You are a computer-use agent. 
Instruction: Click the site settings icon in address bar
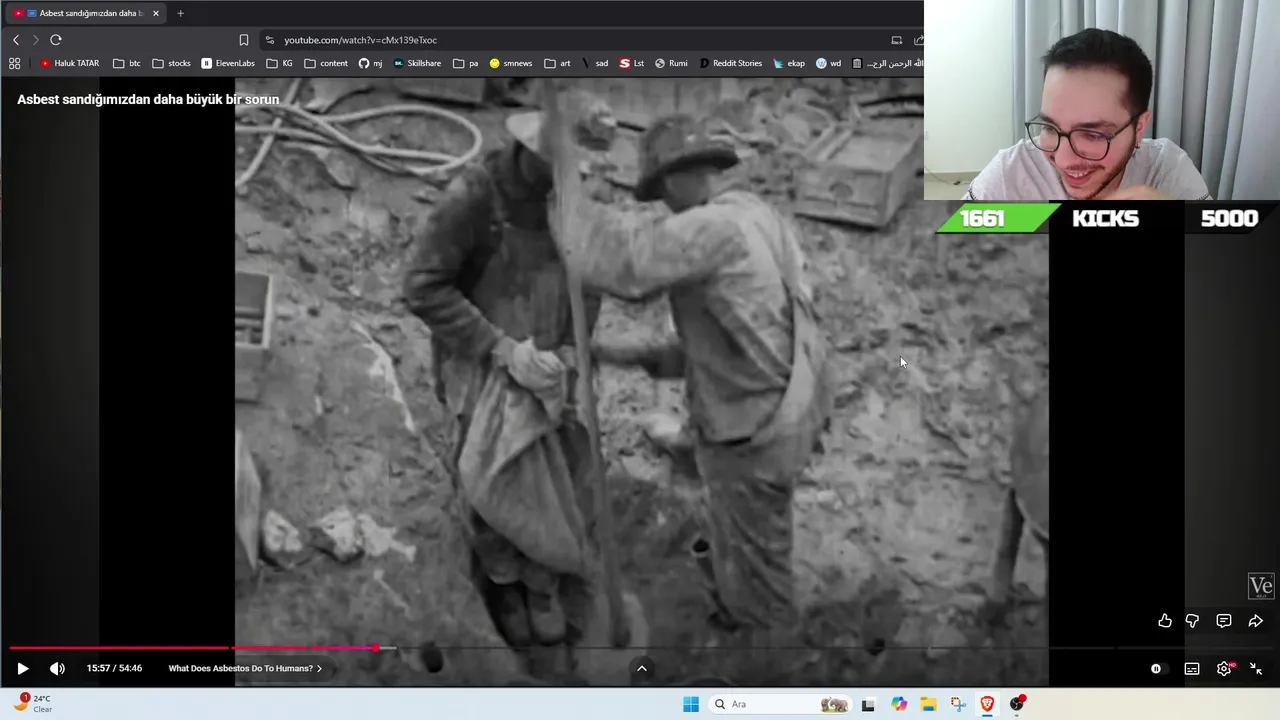tap(269, 40)
